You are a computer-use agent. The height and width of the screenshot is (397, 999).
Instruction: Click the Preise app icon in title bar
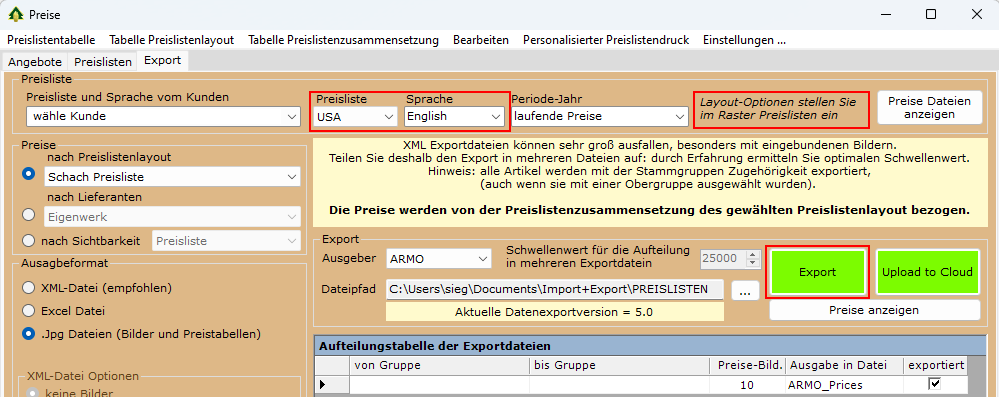pyautogui.click(x=15, y=14)
